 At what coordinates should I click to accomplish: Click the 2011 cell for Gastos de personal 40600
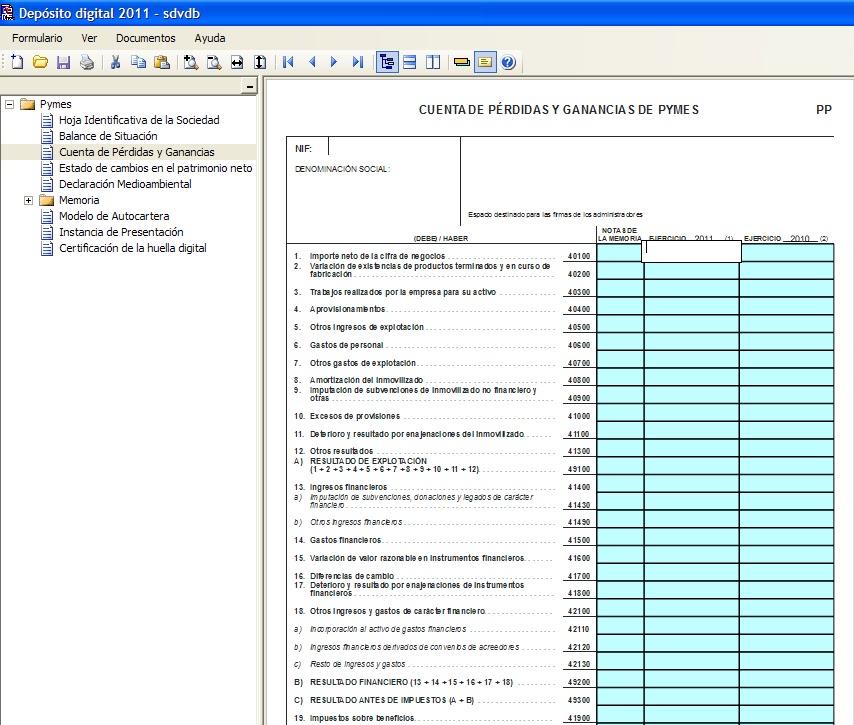click(692, 342)
